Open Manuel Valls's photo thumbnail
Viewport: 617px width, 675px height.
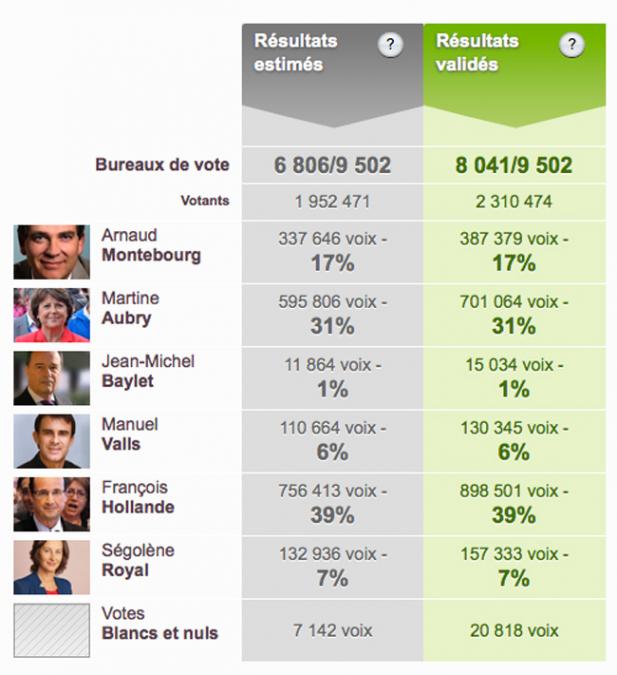(52, 441)
